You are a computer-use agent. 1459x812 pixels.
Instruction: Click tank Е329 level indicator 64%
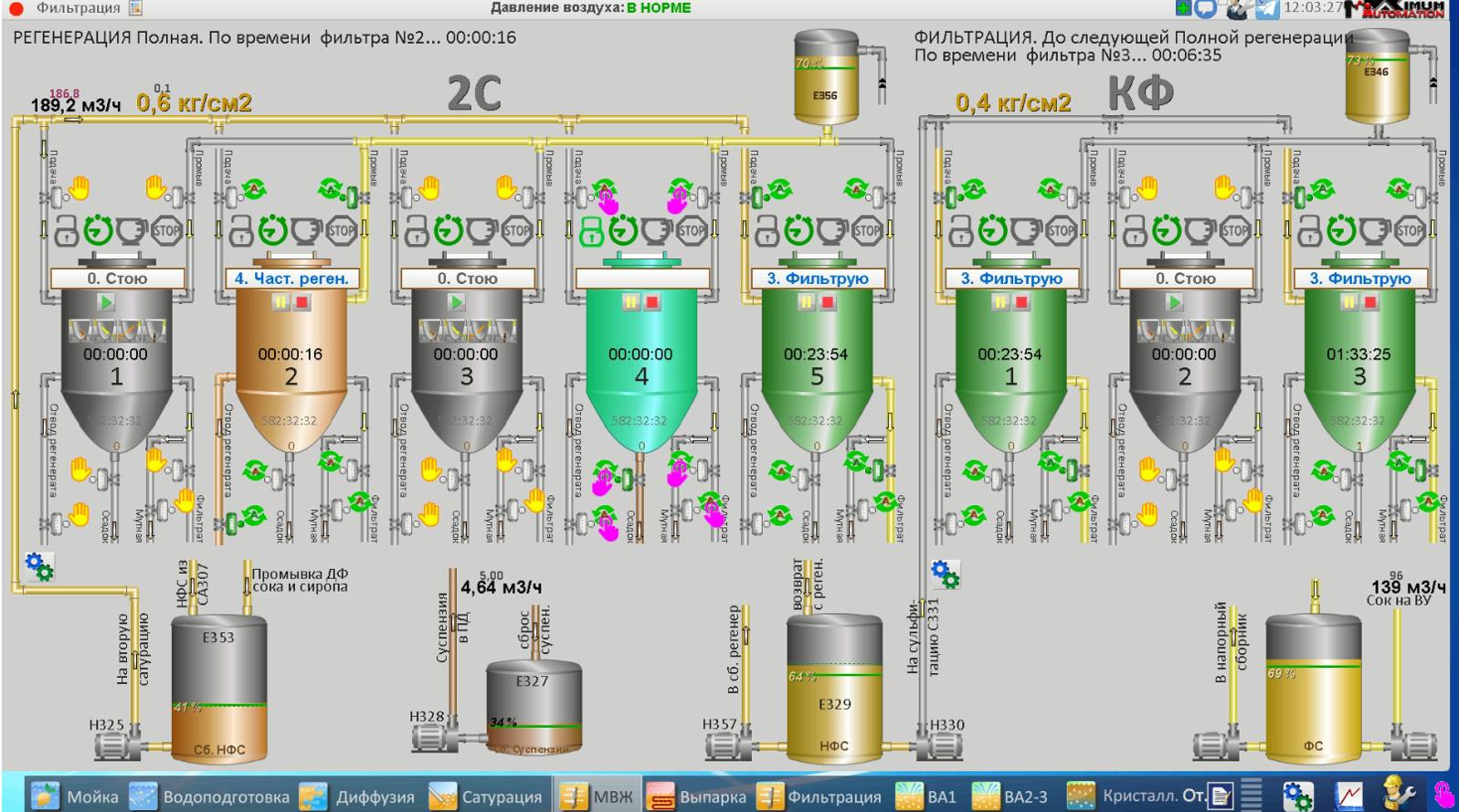click(x=801, y=677)
